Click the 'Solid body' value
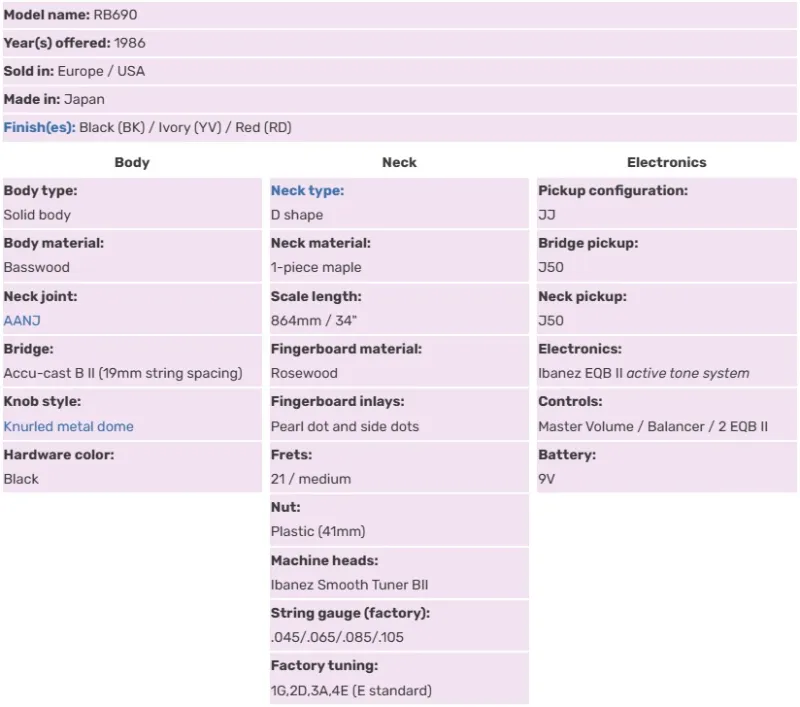The image size is (800, 707). click(x=37, y=215)
